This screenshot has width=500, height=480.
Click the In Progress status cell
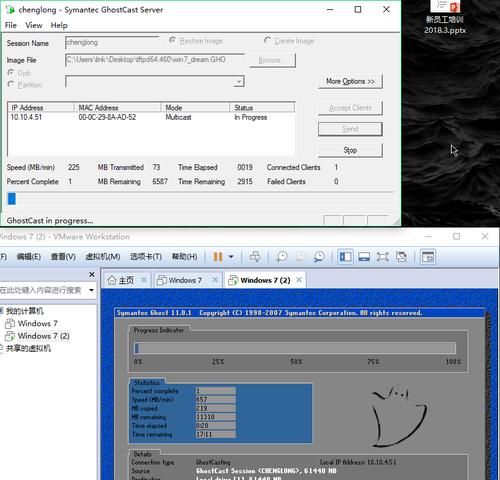[x=251, y=117]
